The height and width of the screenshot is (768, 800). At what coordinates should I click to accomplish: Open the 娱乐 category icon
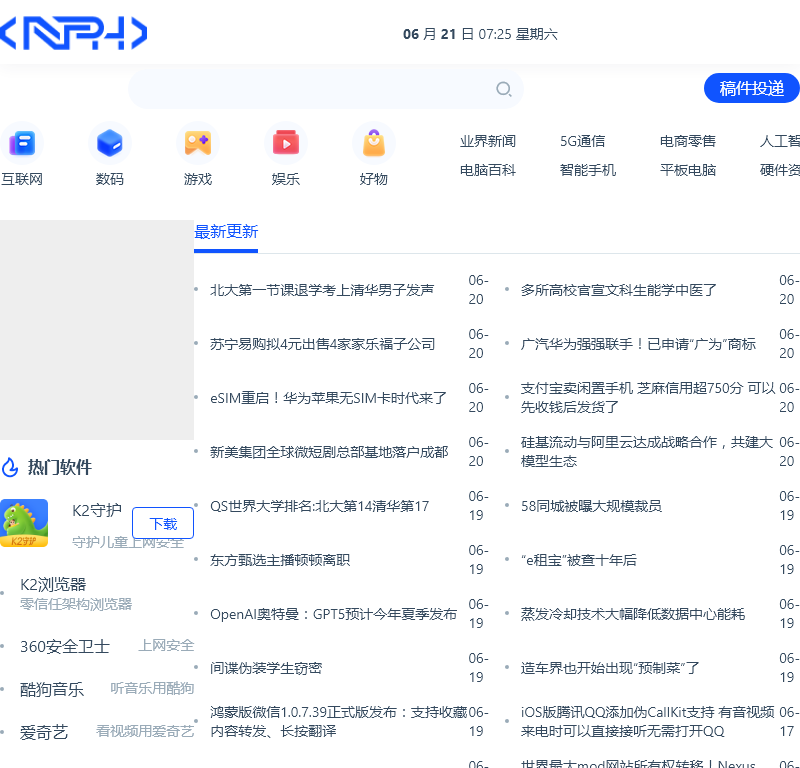[x=286, y=143]
